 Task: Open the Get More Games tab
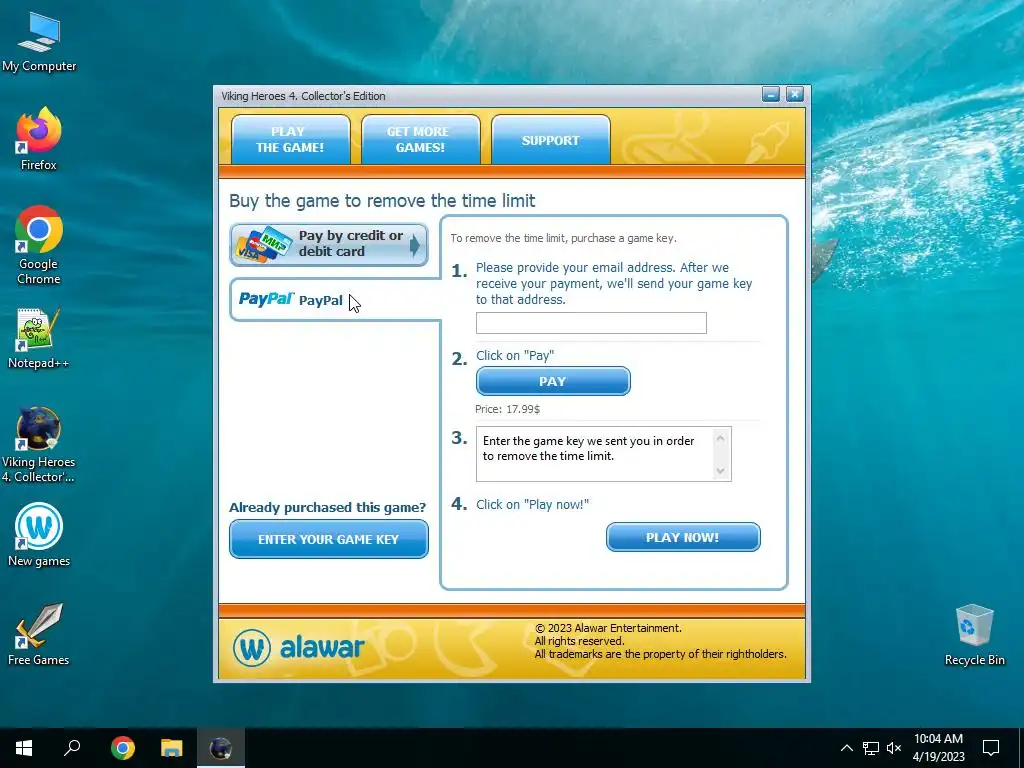(x=420, y=139)
